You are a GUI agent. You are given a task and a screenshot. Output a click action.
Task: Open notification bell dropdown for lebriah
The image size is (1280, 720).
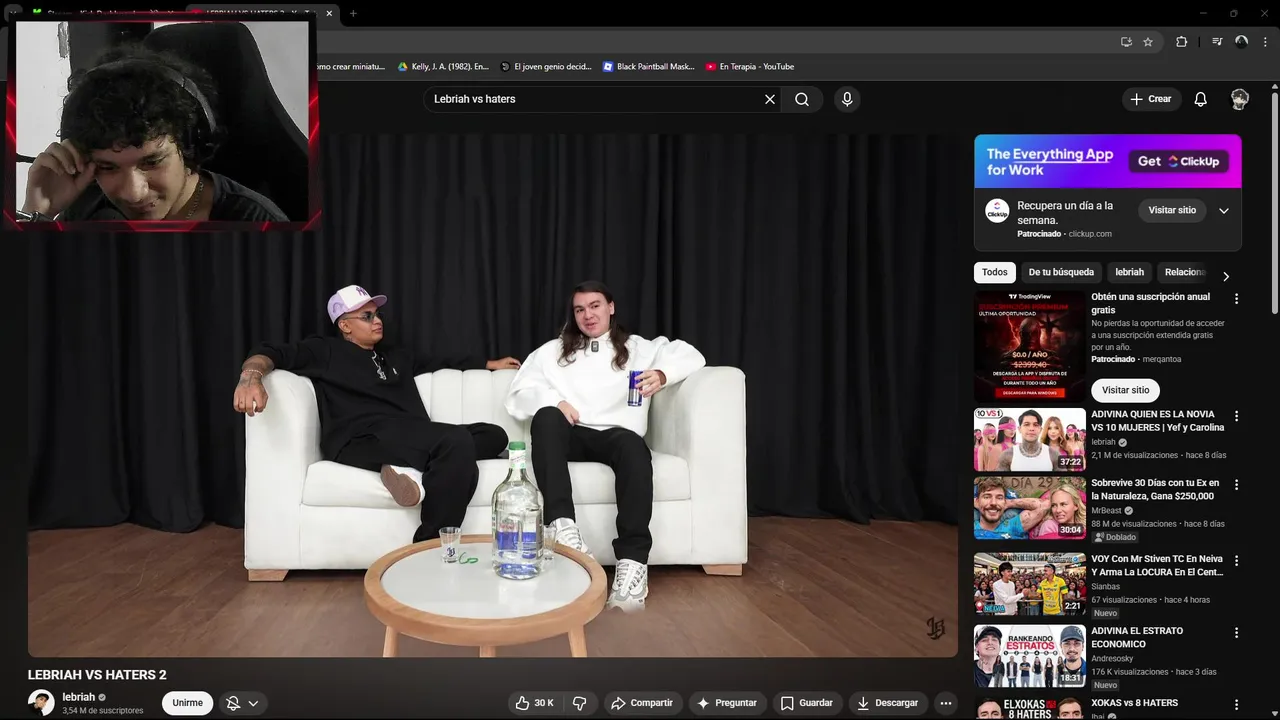coord(243,703)
